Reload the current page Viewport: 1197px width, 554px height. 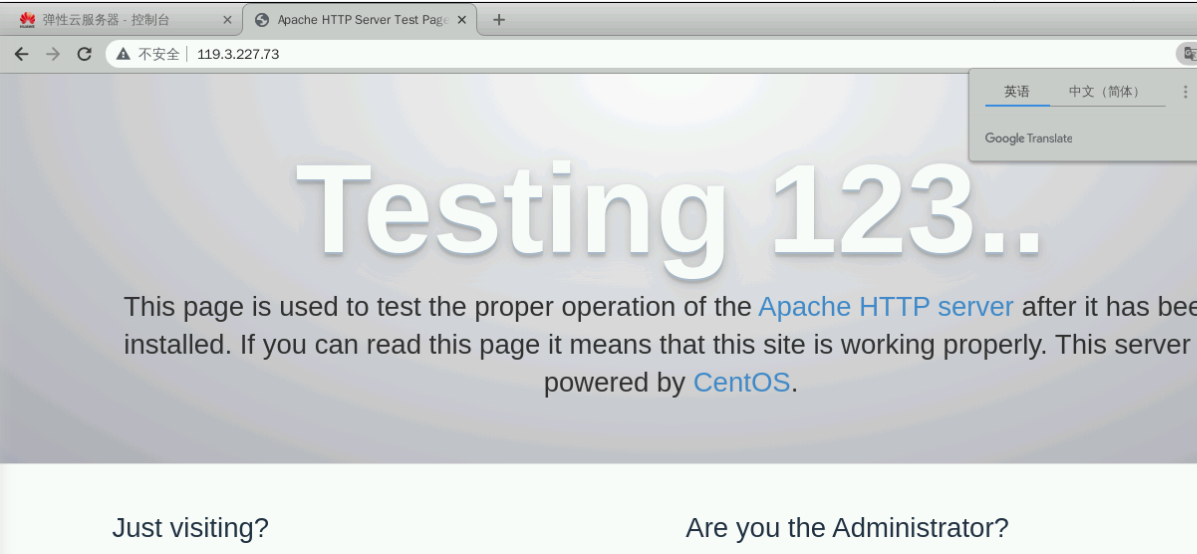[85, 54]
